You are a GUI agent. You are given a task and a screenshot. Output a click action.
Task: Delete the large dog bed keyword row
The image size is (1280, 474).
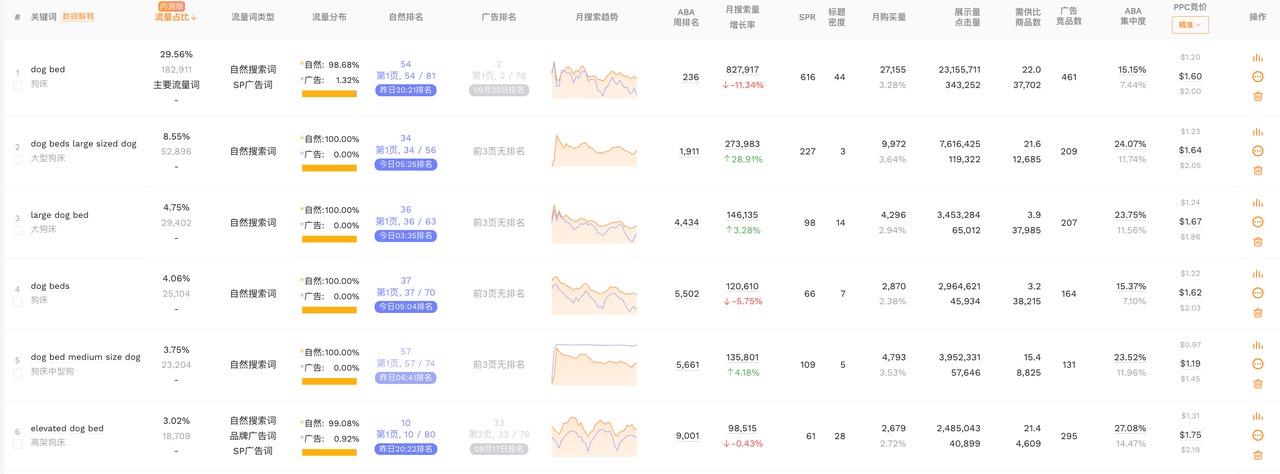[x=1257, y=241]
